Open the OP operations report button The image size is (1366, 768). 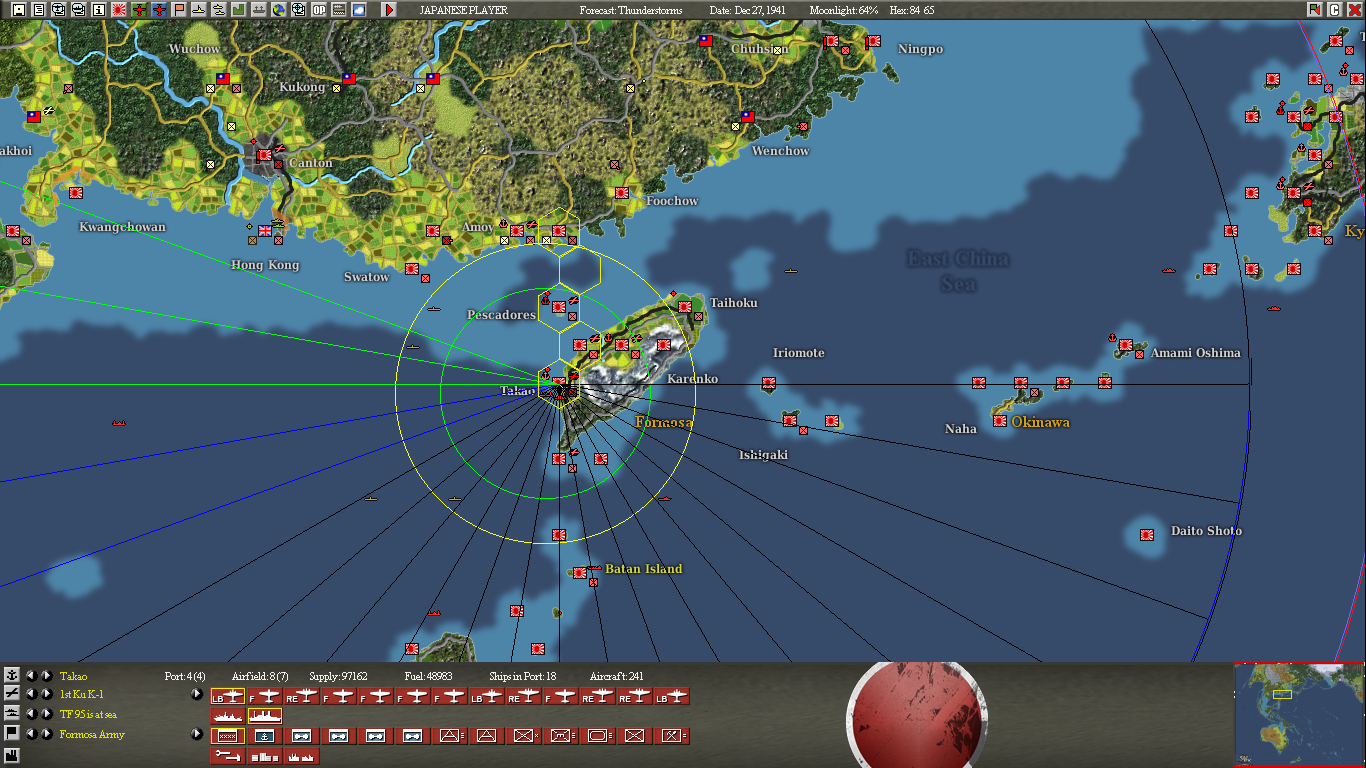[x=319, y=10]
